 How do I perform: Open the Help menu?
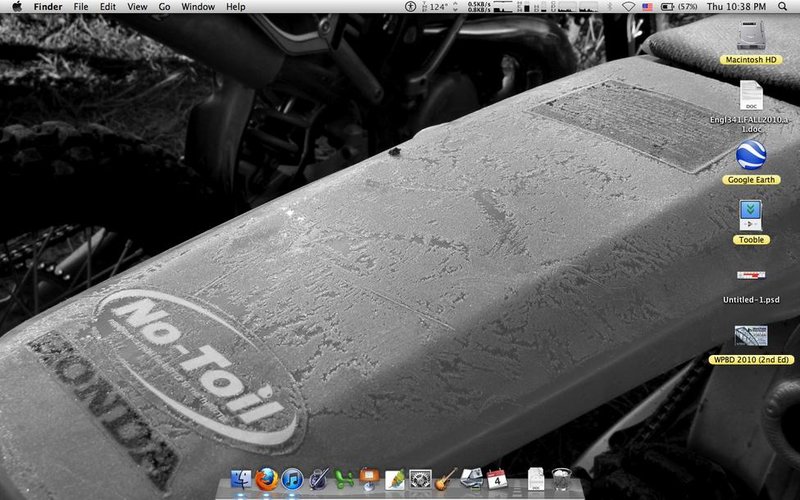point(236,7)
